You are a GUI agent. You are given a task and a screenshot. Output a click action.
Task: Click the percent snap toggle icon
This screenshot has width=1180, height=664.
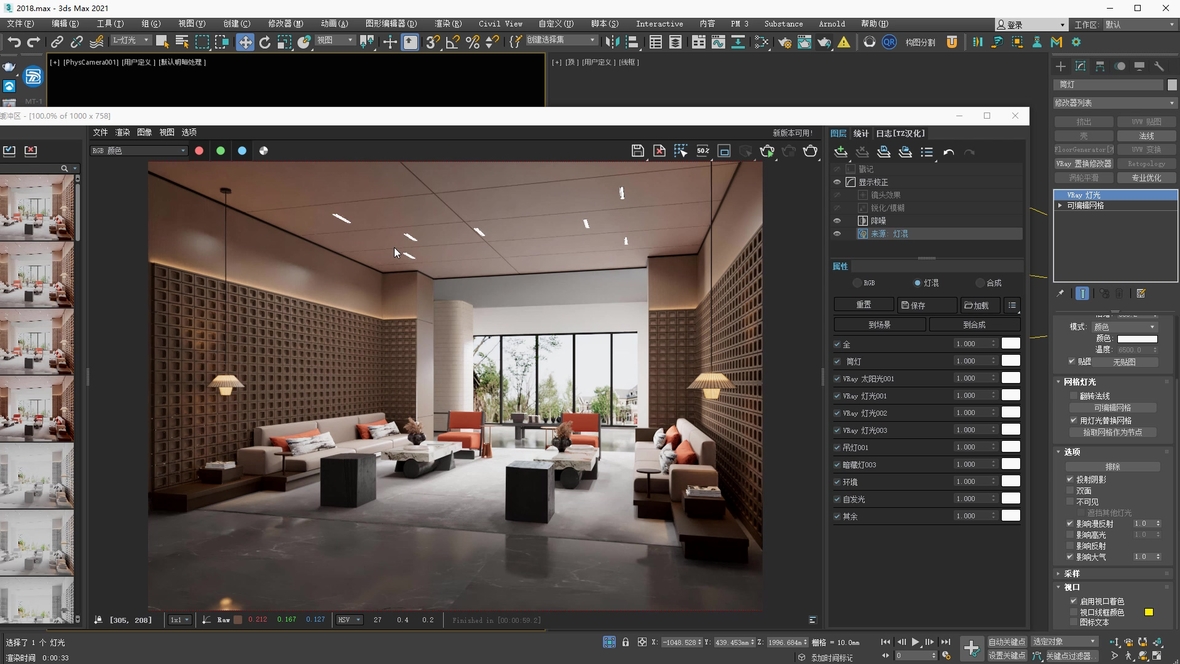(473, 42)
